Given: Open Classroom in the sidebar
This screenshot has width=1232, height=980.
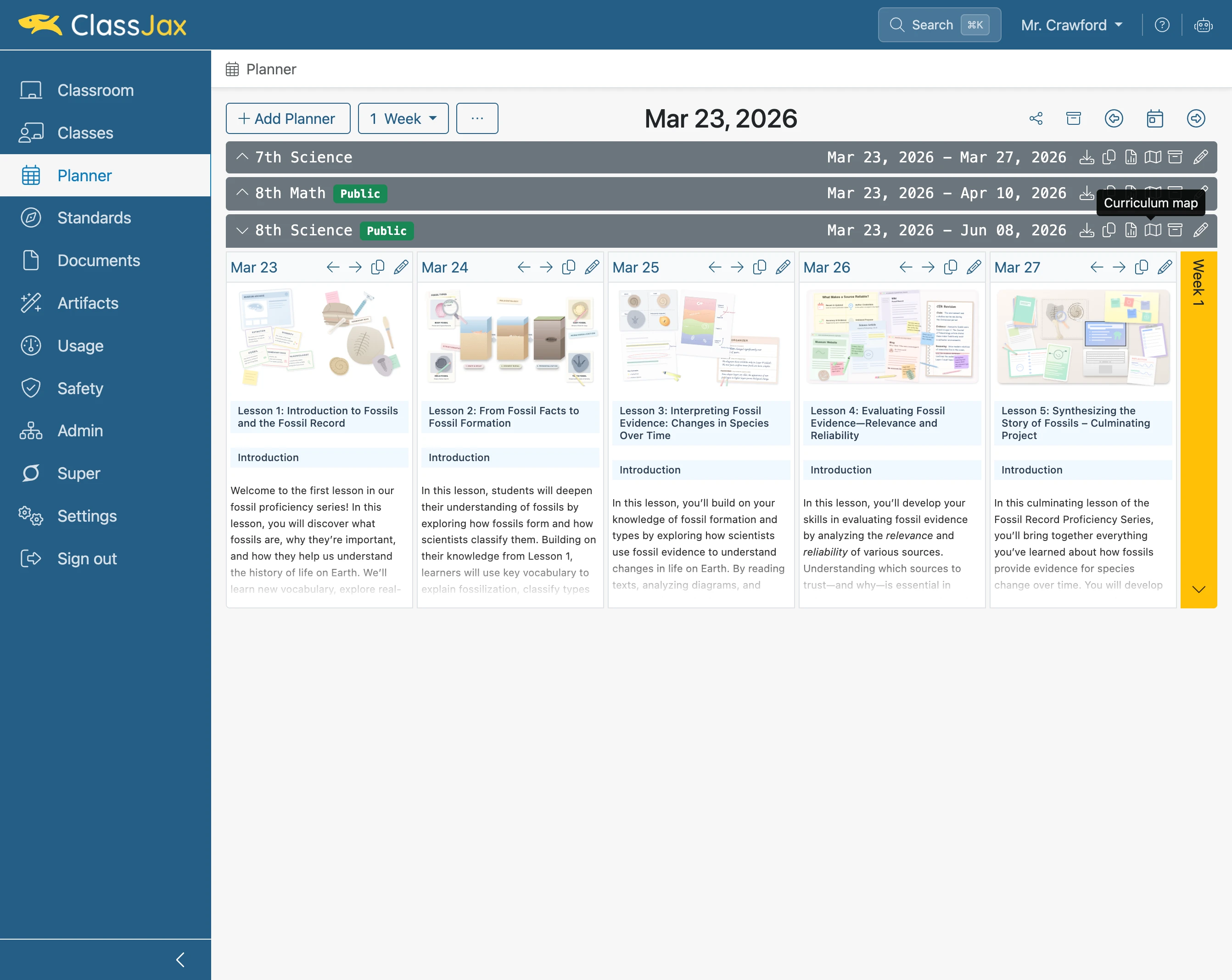Looking at the screenshot, I should (106, 90).
